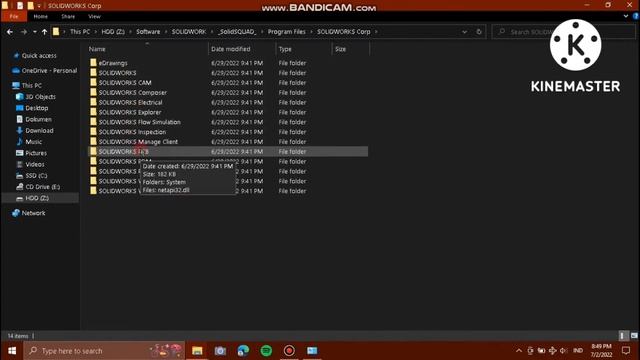Open Desktop in navigation pane
Image resolution: width=640 pixels, height=360 pixels.
[32, 108]
